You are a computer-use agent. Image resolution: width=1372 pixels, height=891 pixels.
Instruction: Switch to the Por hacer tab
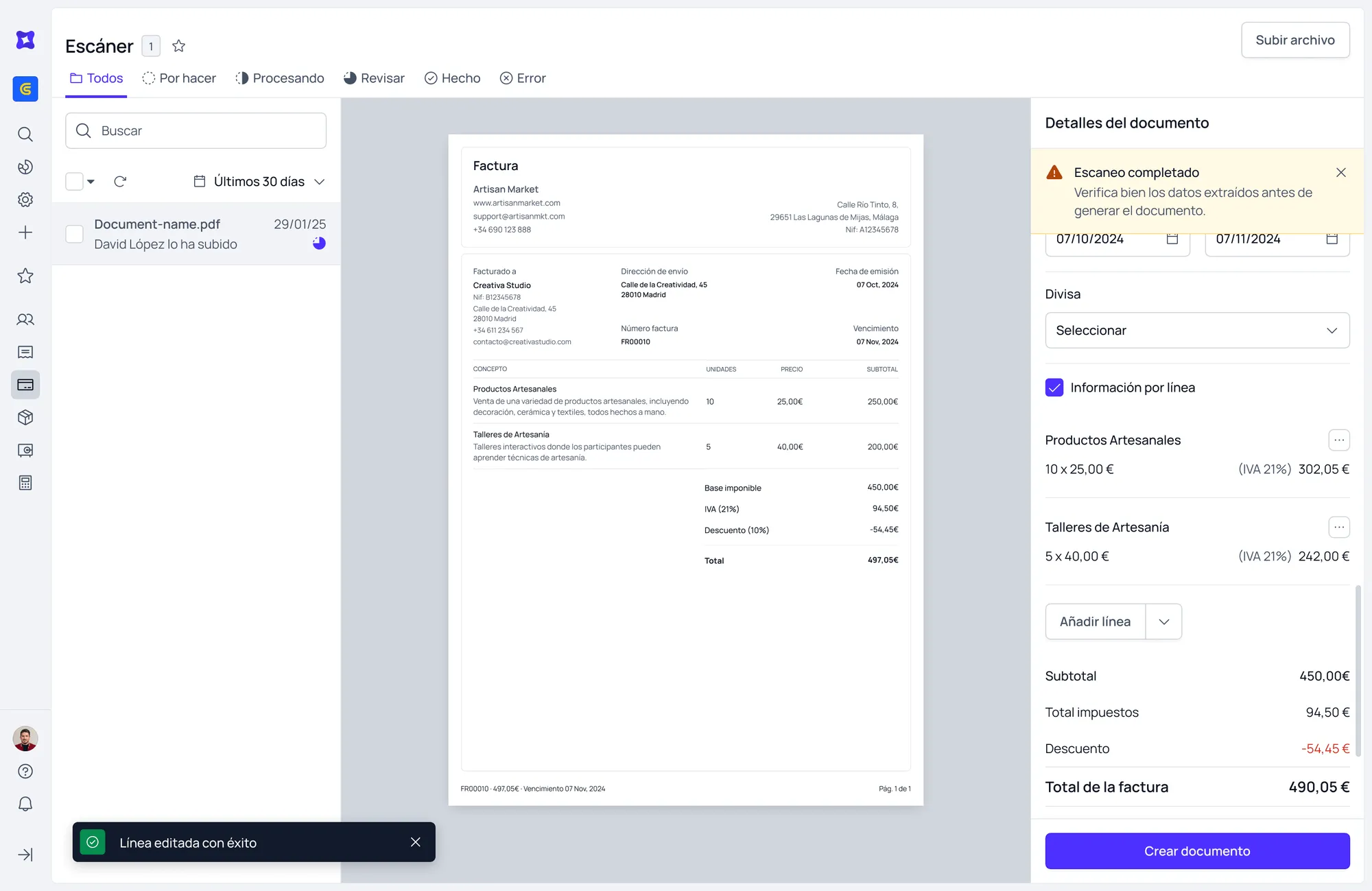[x=179, y=78]
